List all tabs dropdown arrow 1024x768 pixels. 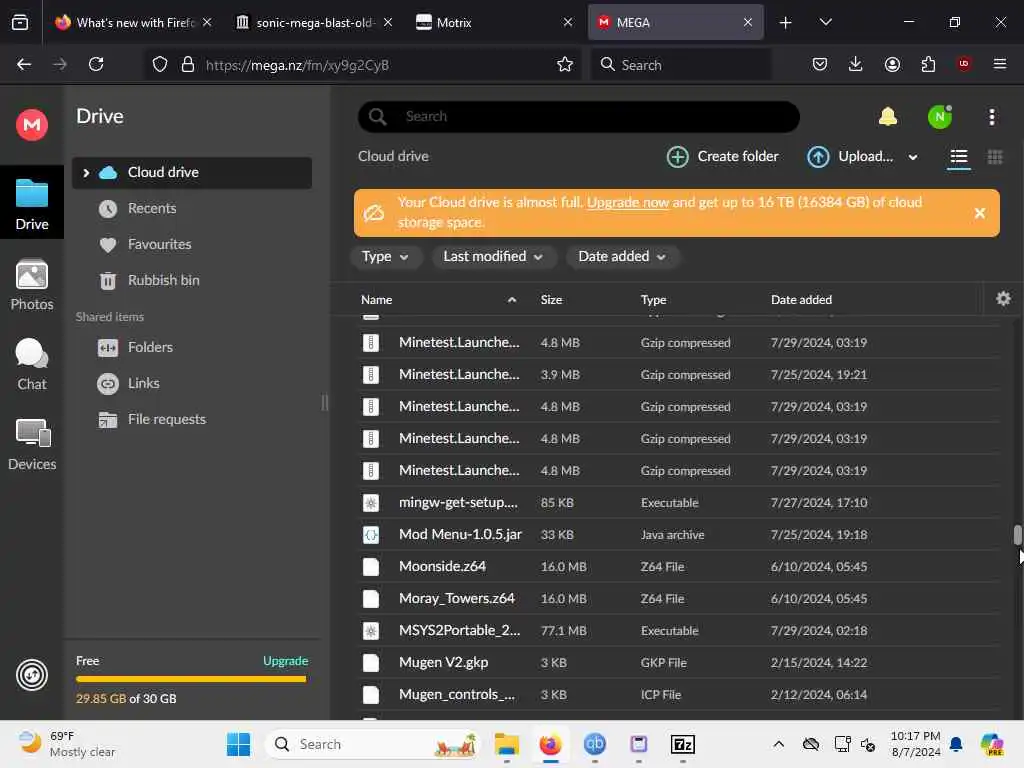[x=825, y=22]
